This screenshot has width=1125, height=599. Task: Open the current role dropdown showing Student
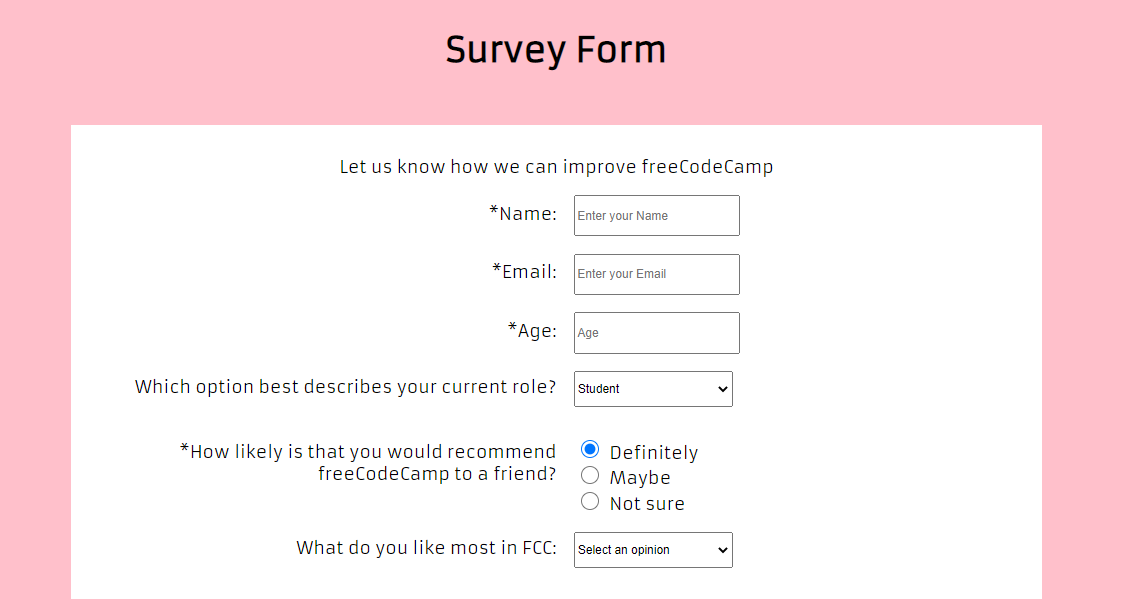pos(652,389)
